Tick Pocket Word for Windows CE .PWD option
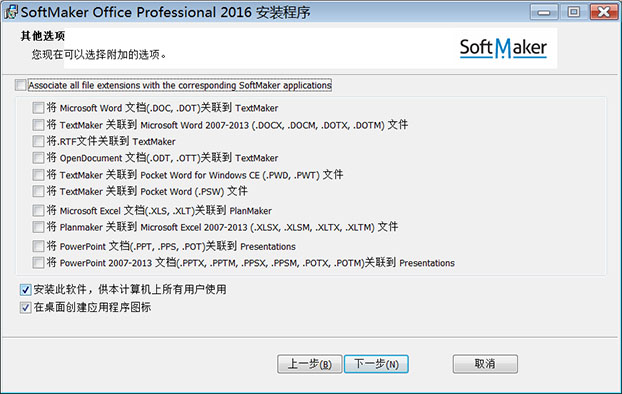The height and width of the screenshot is (394, 622). click(x=38, y=175)
